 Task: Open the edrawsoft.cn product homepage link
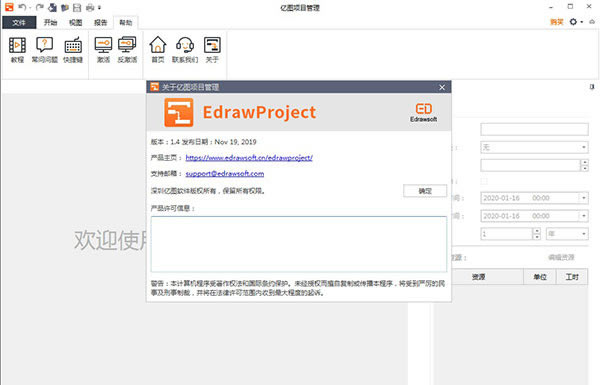(249, 158)
